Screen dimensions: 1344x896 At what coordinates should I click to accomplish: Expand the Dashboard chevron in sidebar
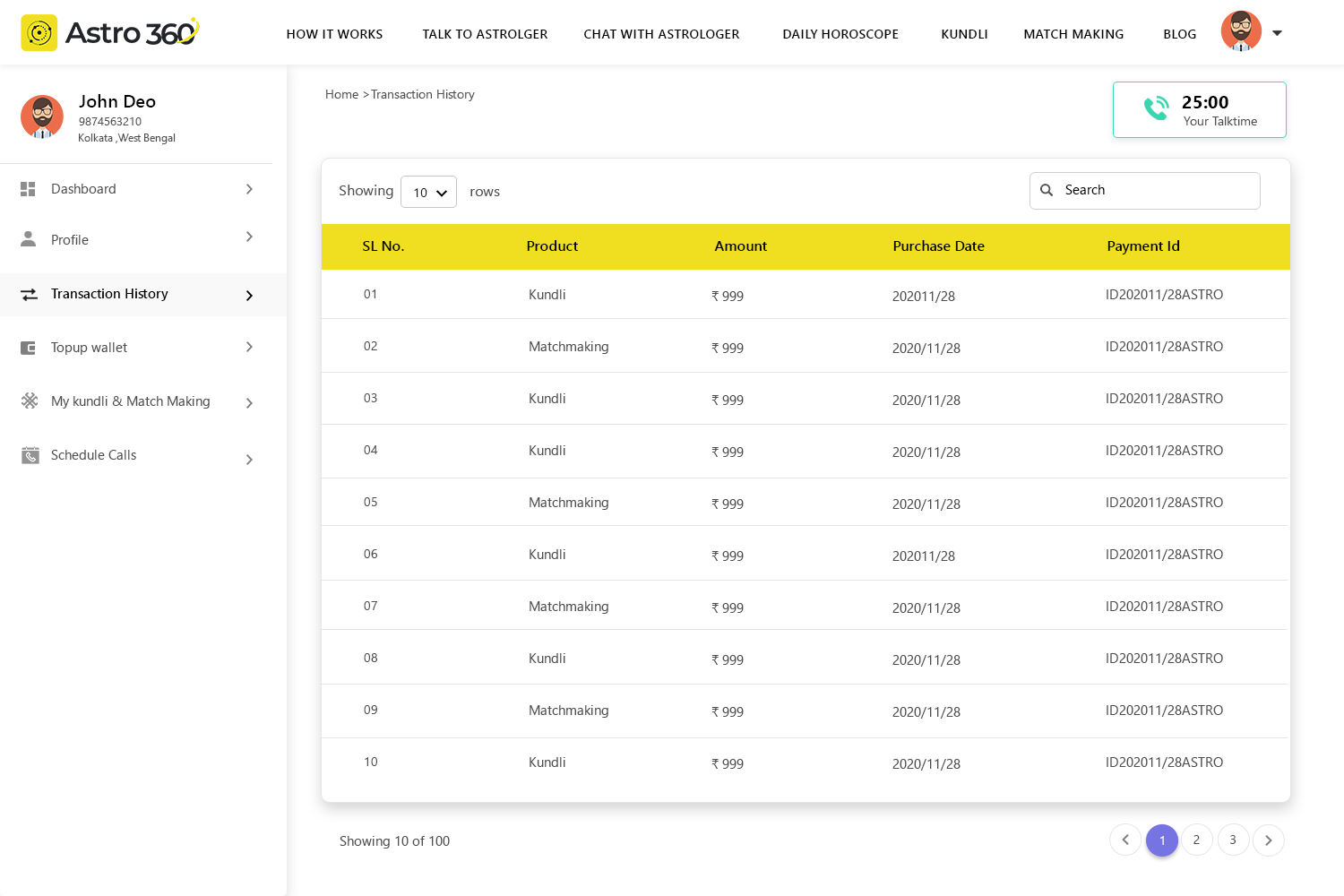pyautogui.click(x=249, y=189)
